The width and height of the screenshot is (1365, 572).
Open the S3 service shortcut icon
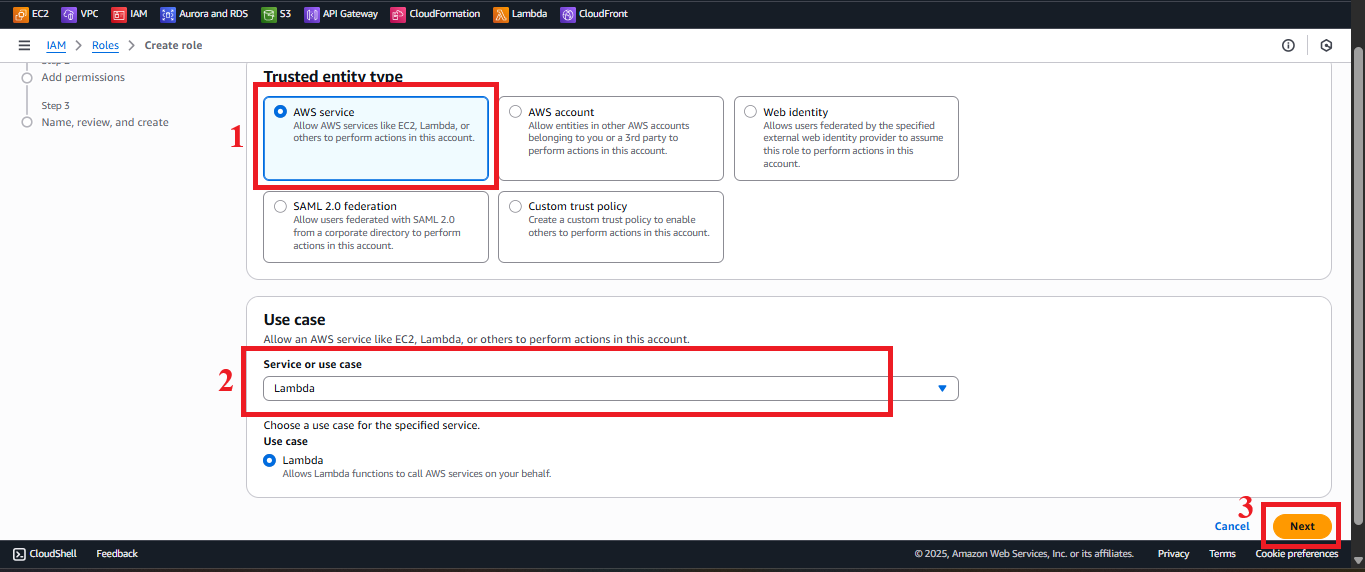(x=268, y=14)
